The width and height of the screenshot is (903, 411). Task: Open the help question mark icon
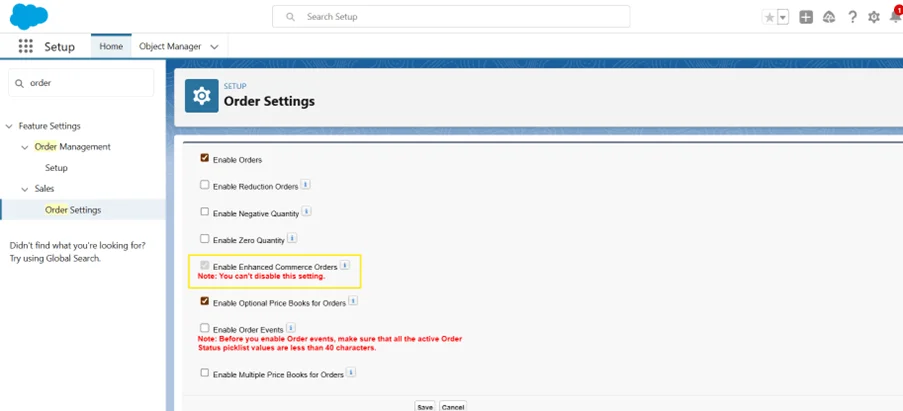coord(852,17)
